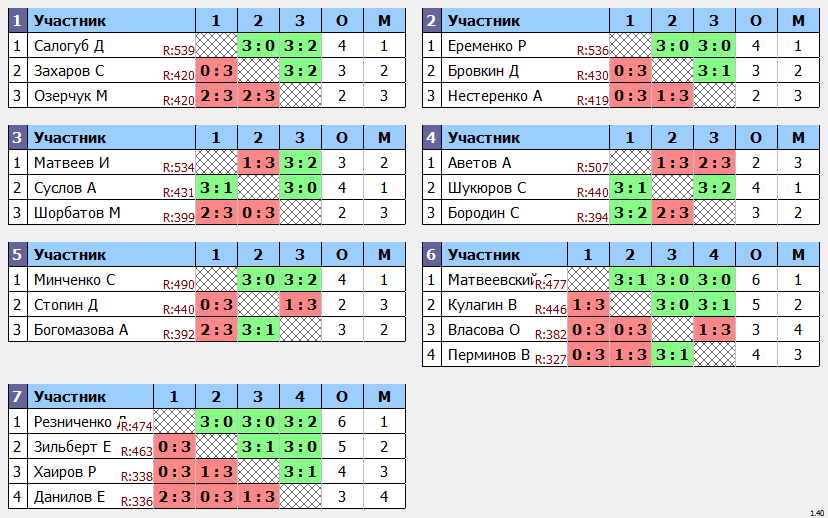Click group 5 number badge
828x518 pixels.
[x=17, y=255]
